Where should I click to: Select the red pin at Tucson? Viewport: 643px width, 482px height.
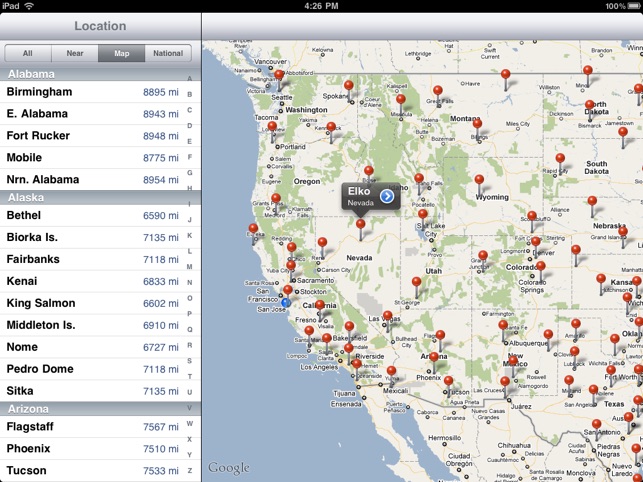coord(448,380)
